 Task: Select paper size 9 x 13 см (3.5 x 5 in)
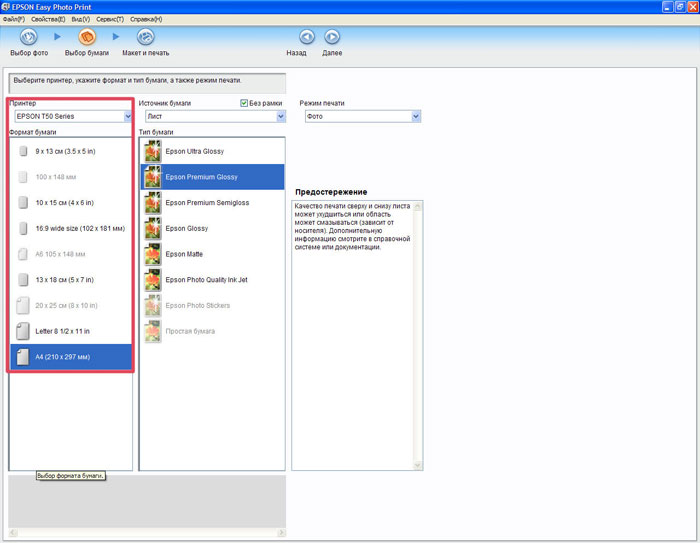click(x=71, y=151)
